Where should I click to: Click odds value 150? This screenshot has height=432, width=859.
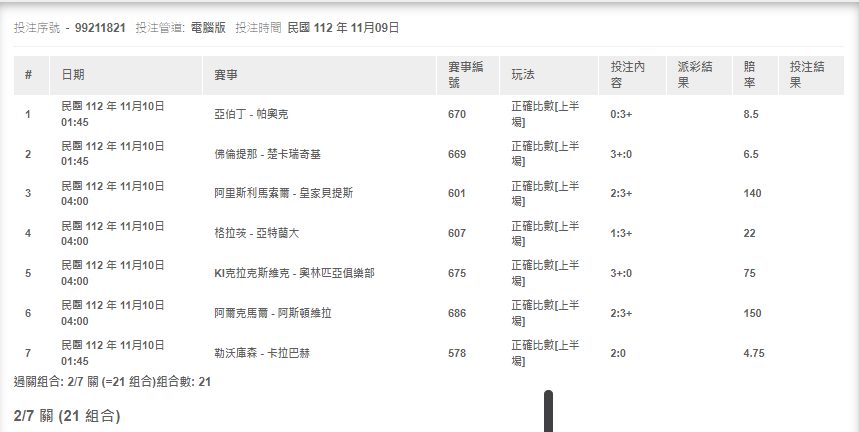753,313
